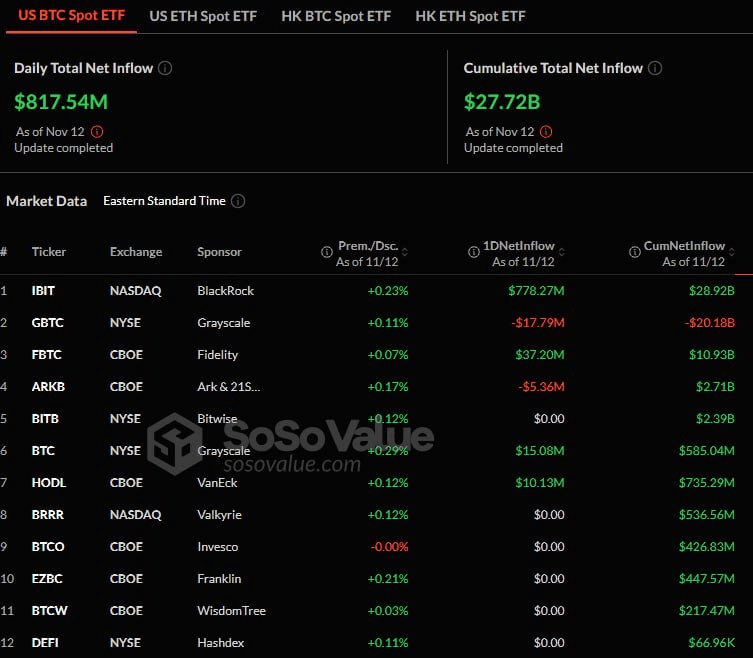This screenshot has width=753, height=658.
Task: Click info icon beside Daily Total Net Inflow
Action: (x=165, y=68)
